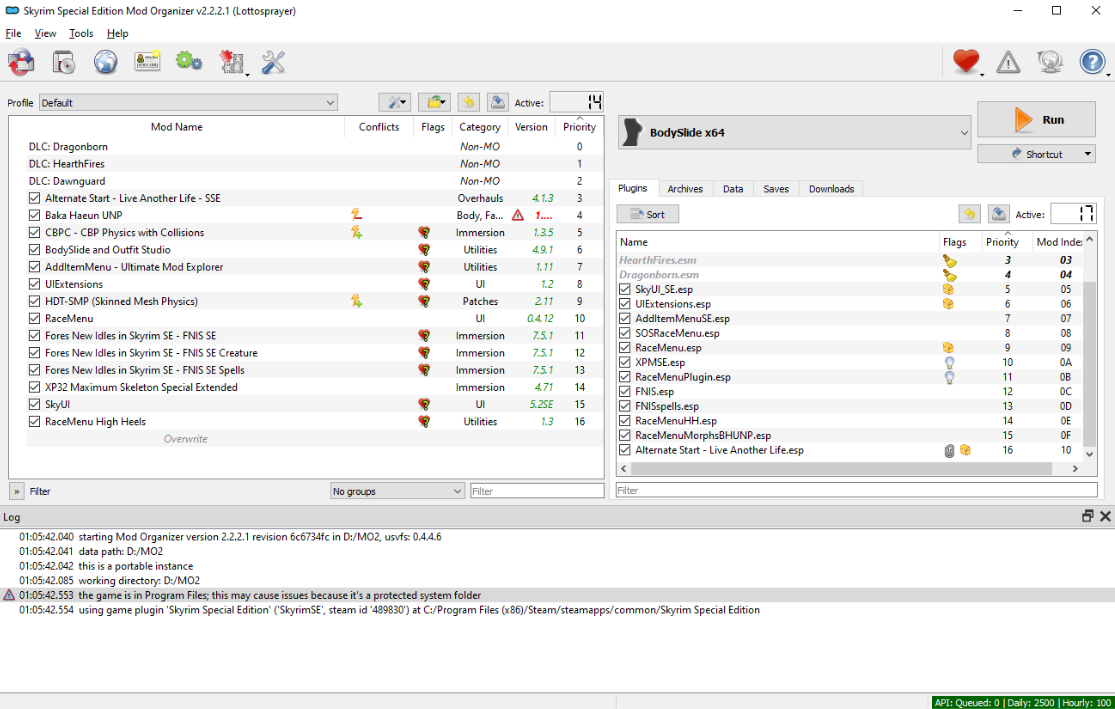
Task: Click the Install mod from archive icon
Action: 63,63
